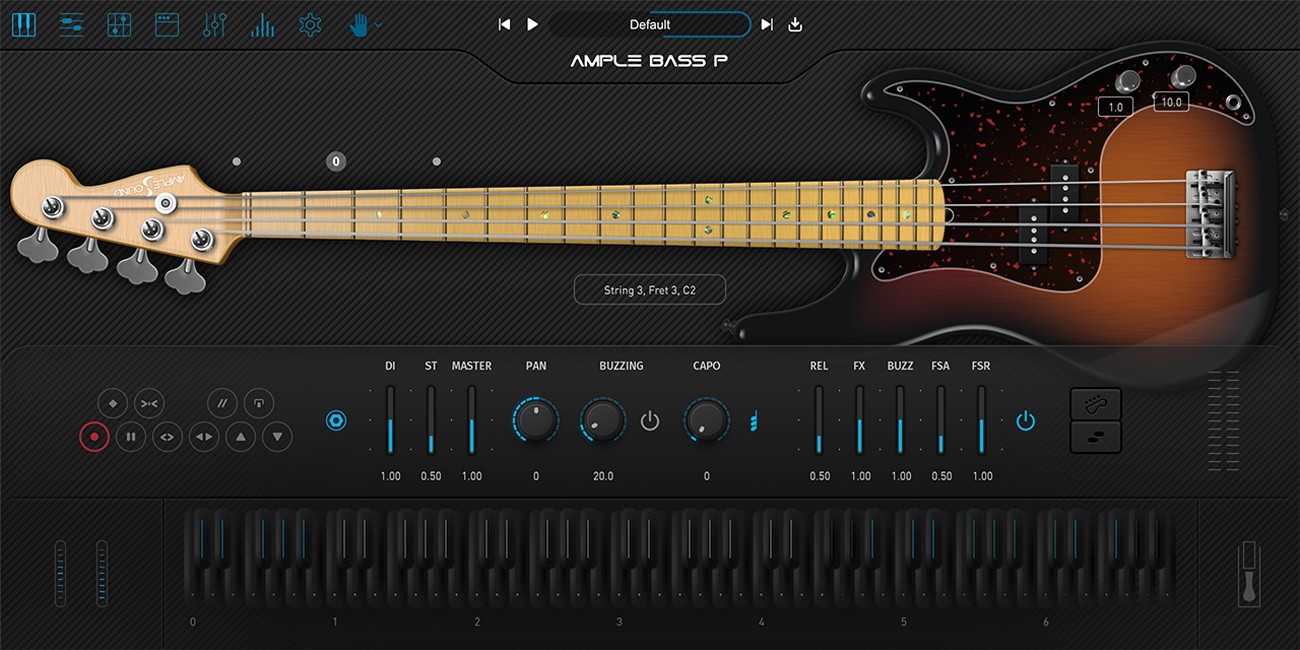The image size is (1300, 650).
Task: Open the settings gear icon
Action: click(x=310, y=24)
